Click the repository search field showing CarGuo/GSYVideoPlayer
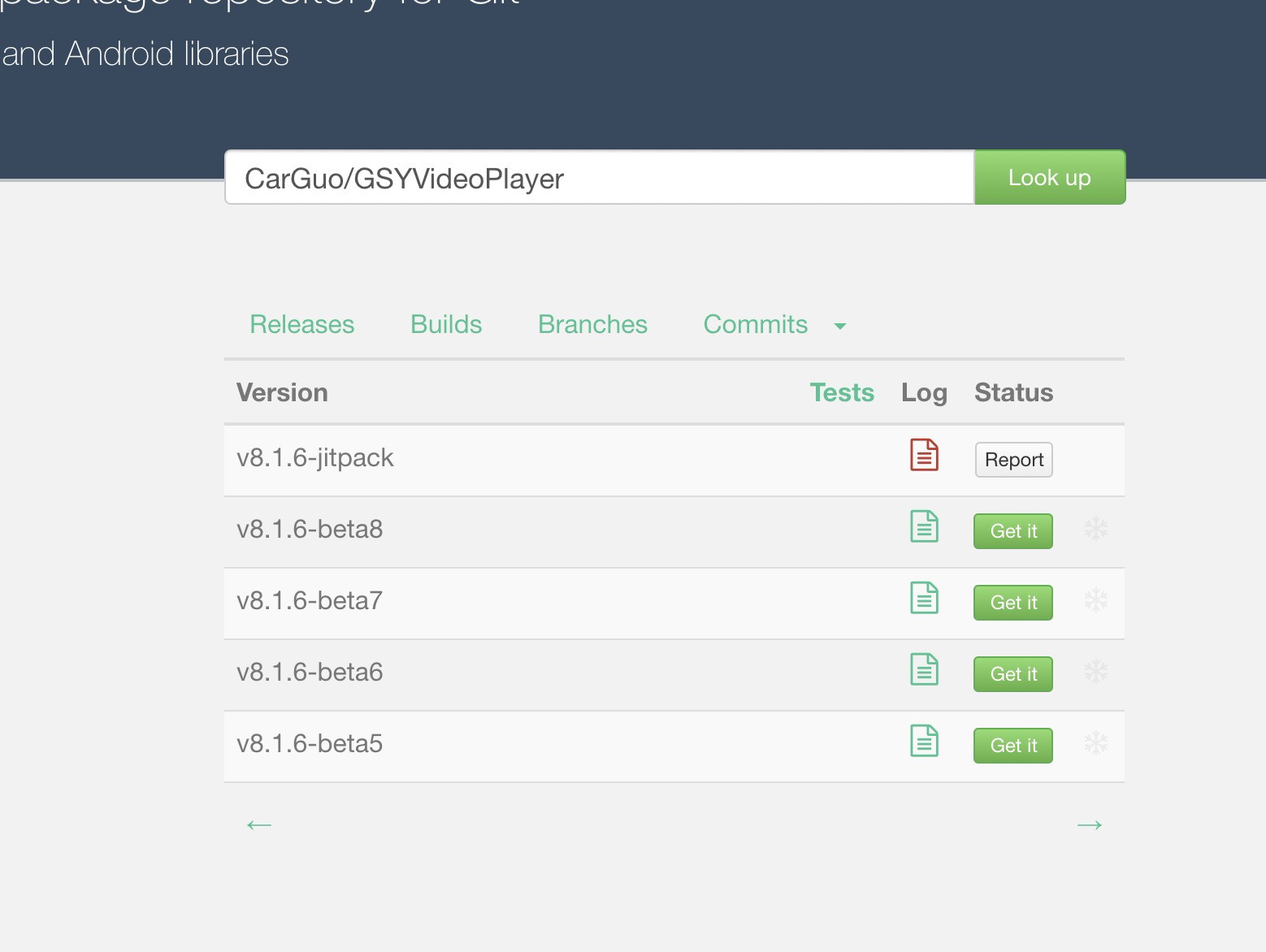The width and height of the screenshot is (1266, 952). coord(599,177)
